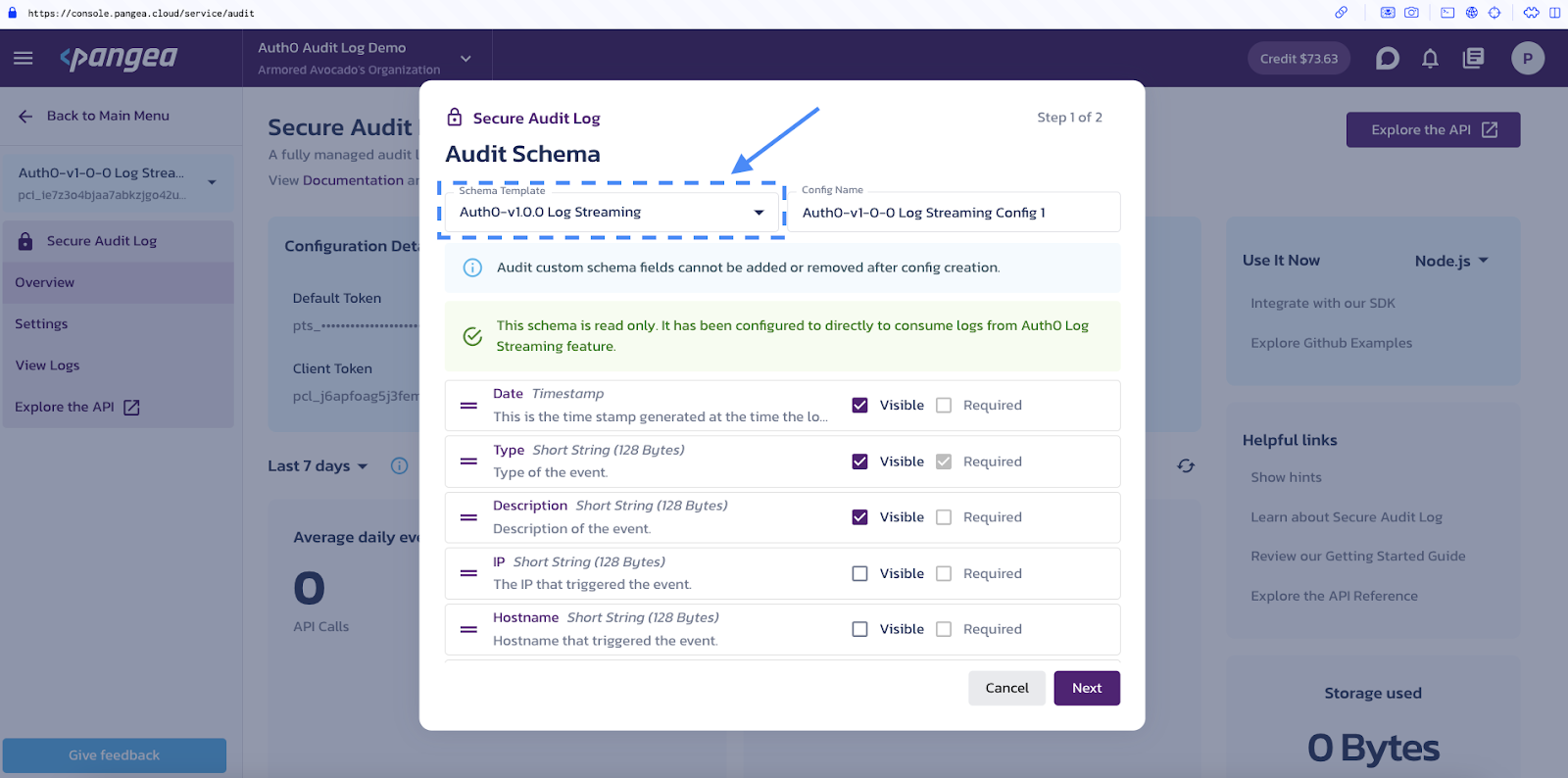Click the refresh icon beside the date range
1568x778 pixels.
coord(1186,465)
